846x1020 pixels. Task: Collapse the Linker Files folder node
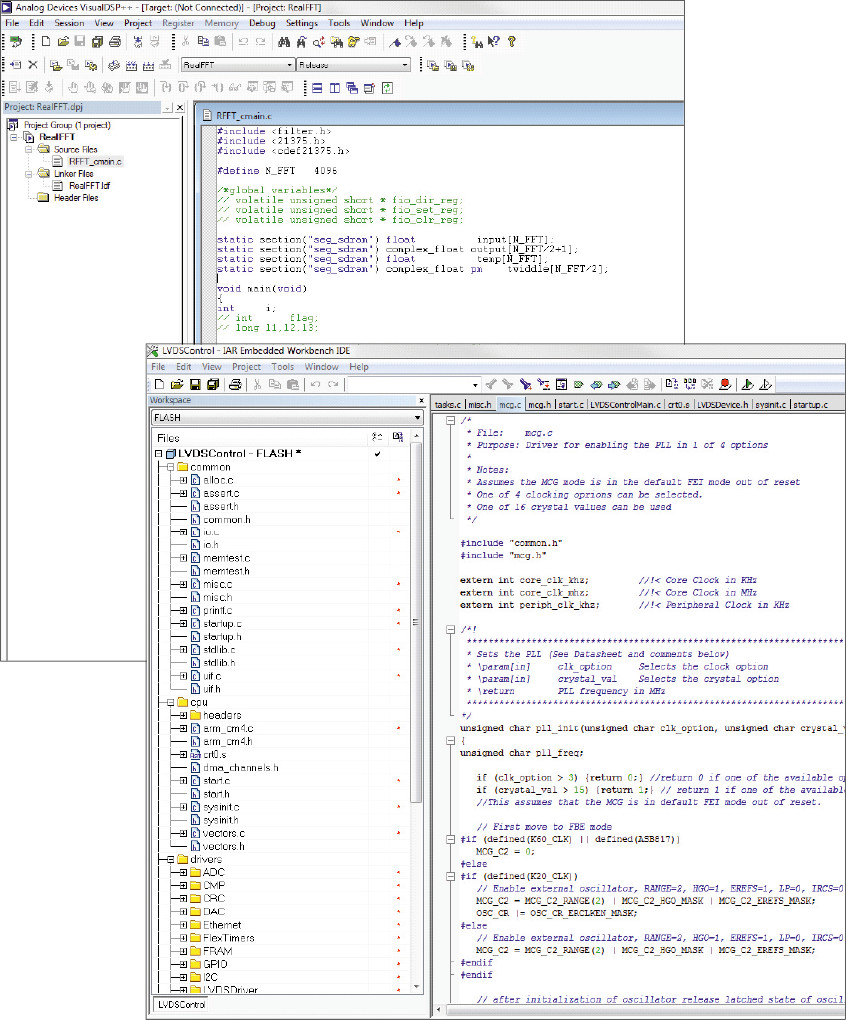point(29,174)
